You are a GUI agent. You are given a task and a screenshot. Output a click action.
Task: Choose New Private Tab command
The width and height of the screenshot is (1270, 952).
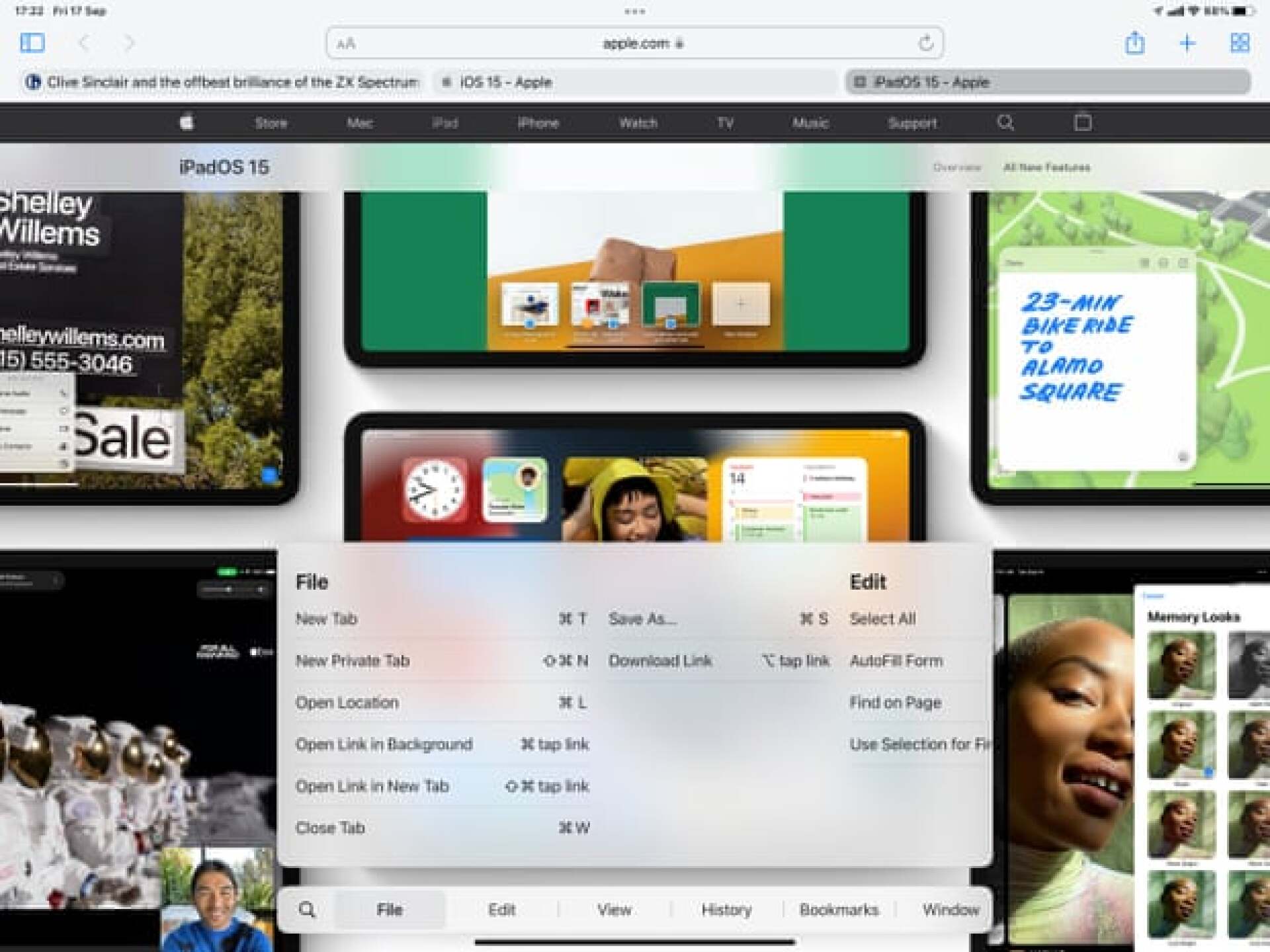click(x=353, y=660)
